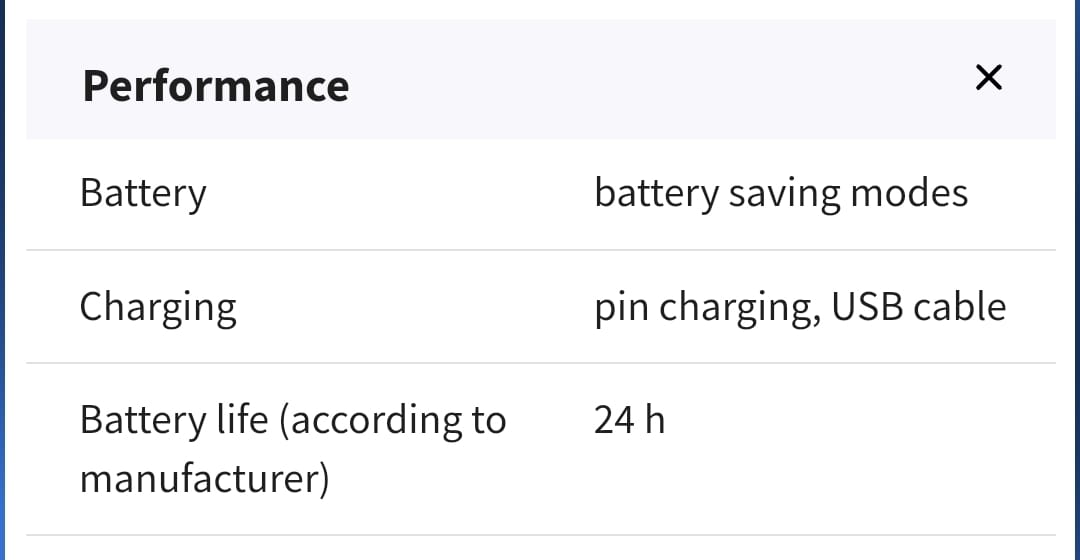Click the letter 'h' after 24
The image size is (1080, 560).
(x=654, y=420)
